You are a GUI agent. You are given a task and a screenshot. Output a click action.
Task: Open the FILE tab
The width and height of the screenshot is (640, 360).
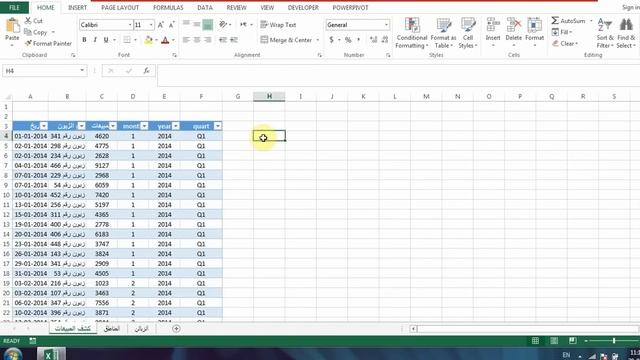(x=14, y=8)
